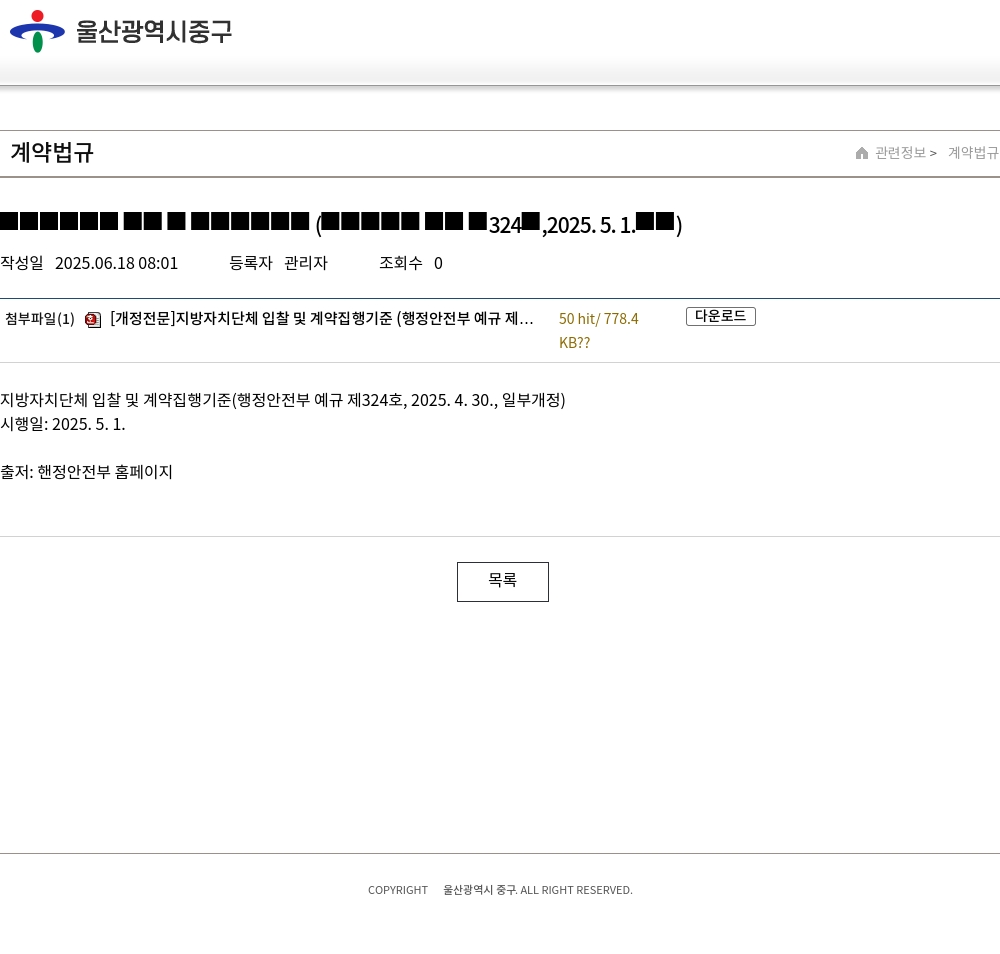
Task: Open 관련정보 breadcrumb link
Action: 900,153
